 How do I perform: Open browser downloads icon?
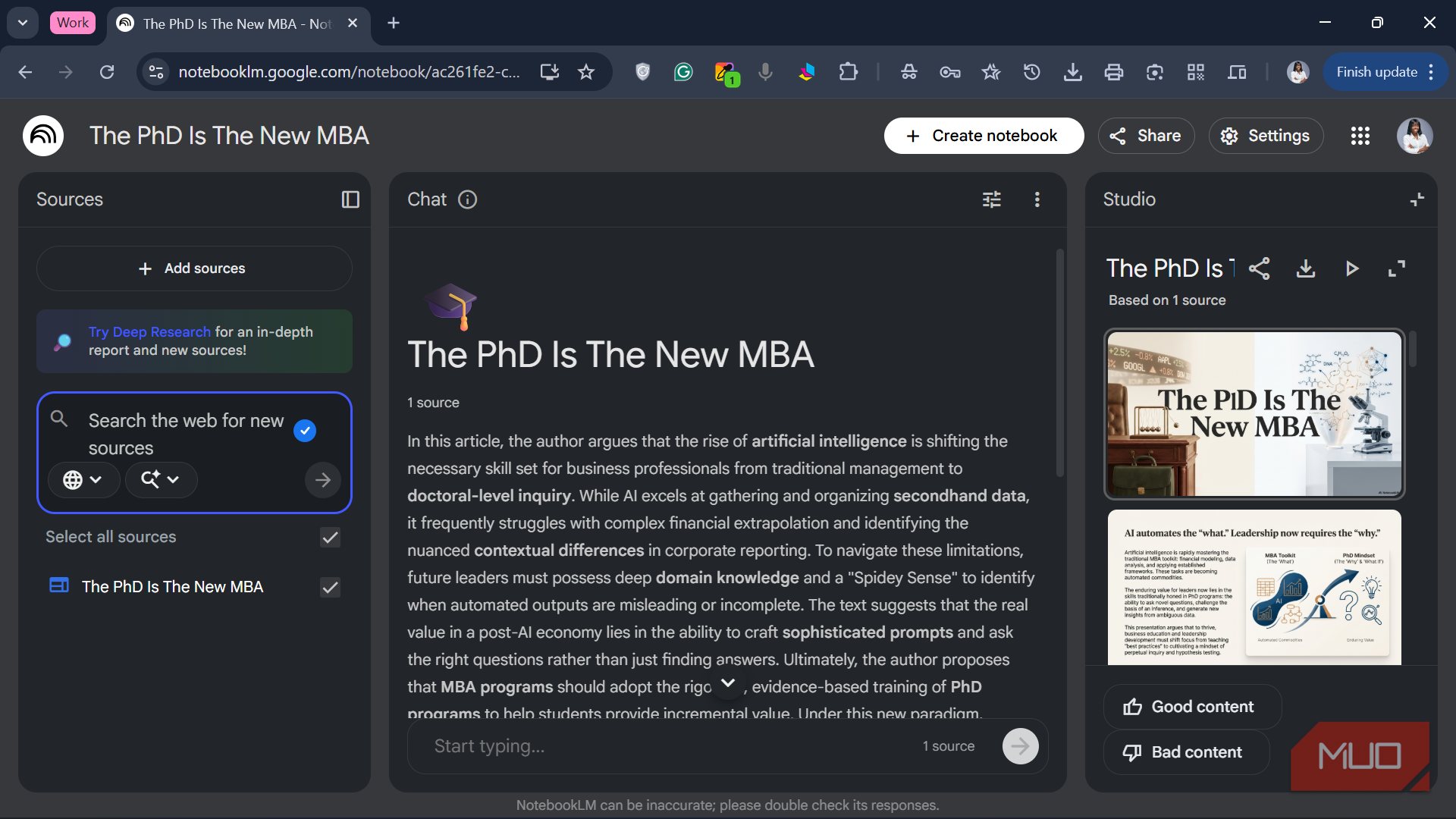(x=1072, y=72)
